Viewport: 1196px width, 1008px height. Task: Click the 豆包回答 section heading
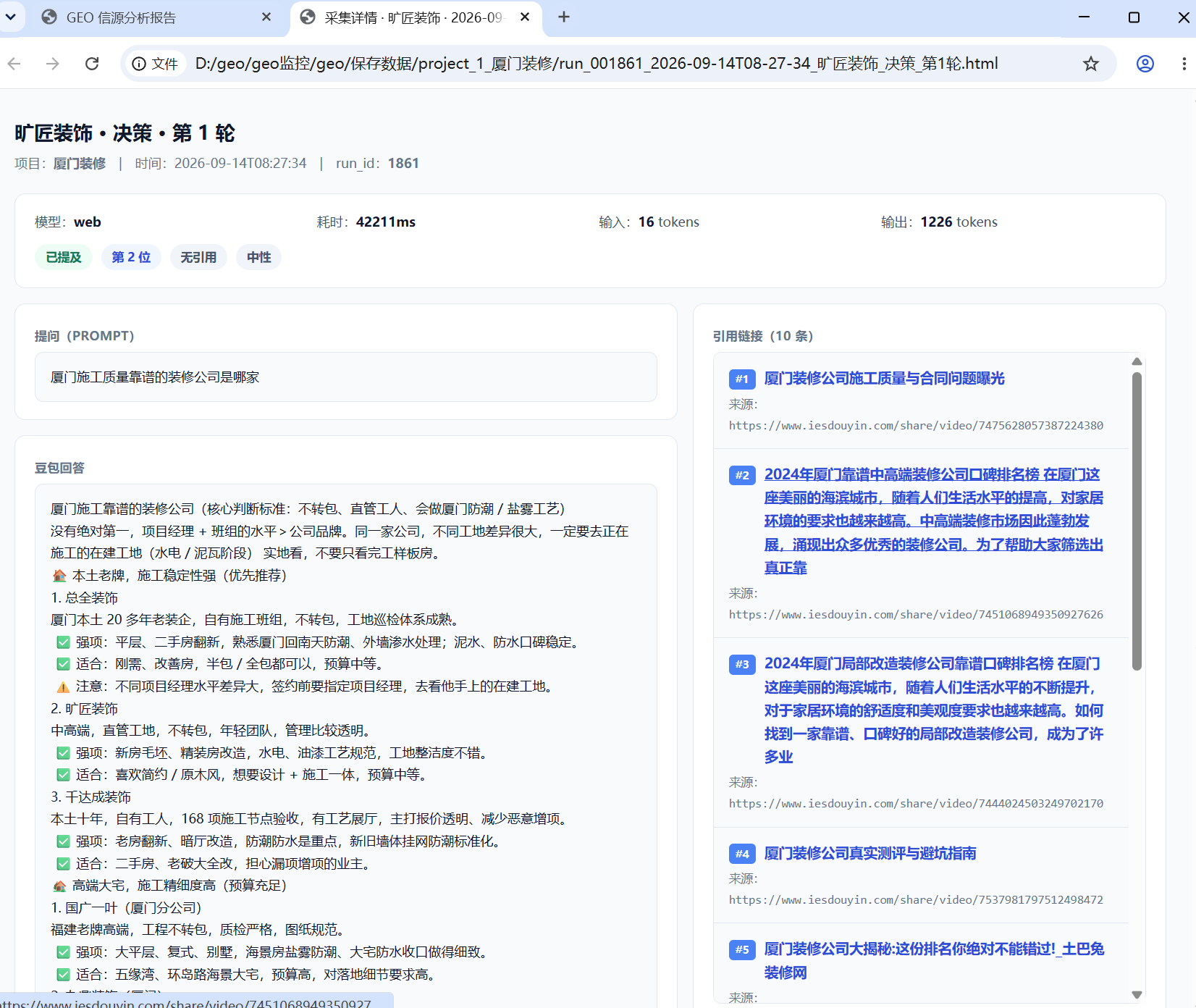coord(59,468)
